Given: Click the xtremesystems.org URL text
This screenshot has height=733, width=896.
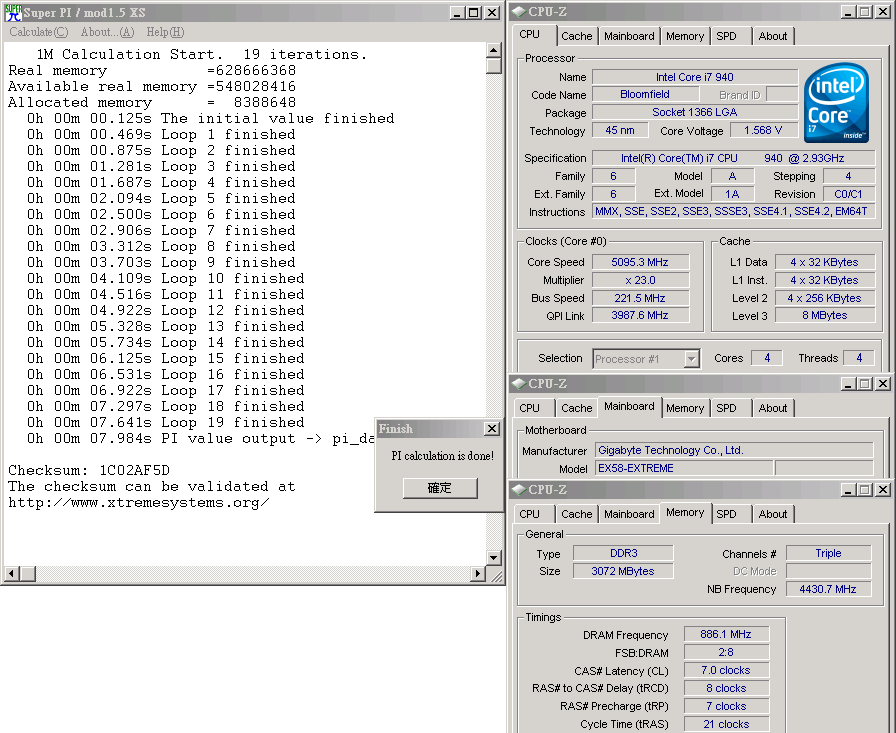Looking at the screenshot, I should (139, 503).
